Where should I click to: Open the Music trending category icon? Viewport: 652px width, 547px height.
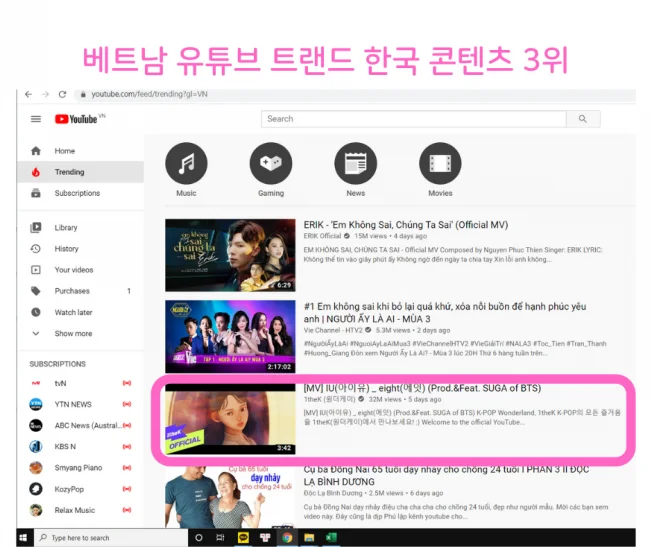[186, 163]
